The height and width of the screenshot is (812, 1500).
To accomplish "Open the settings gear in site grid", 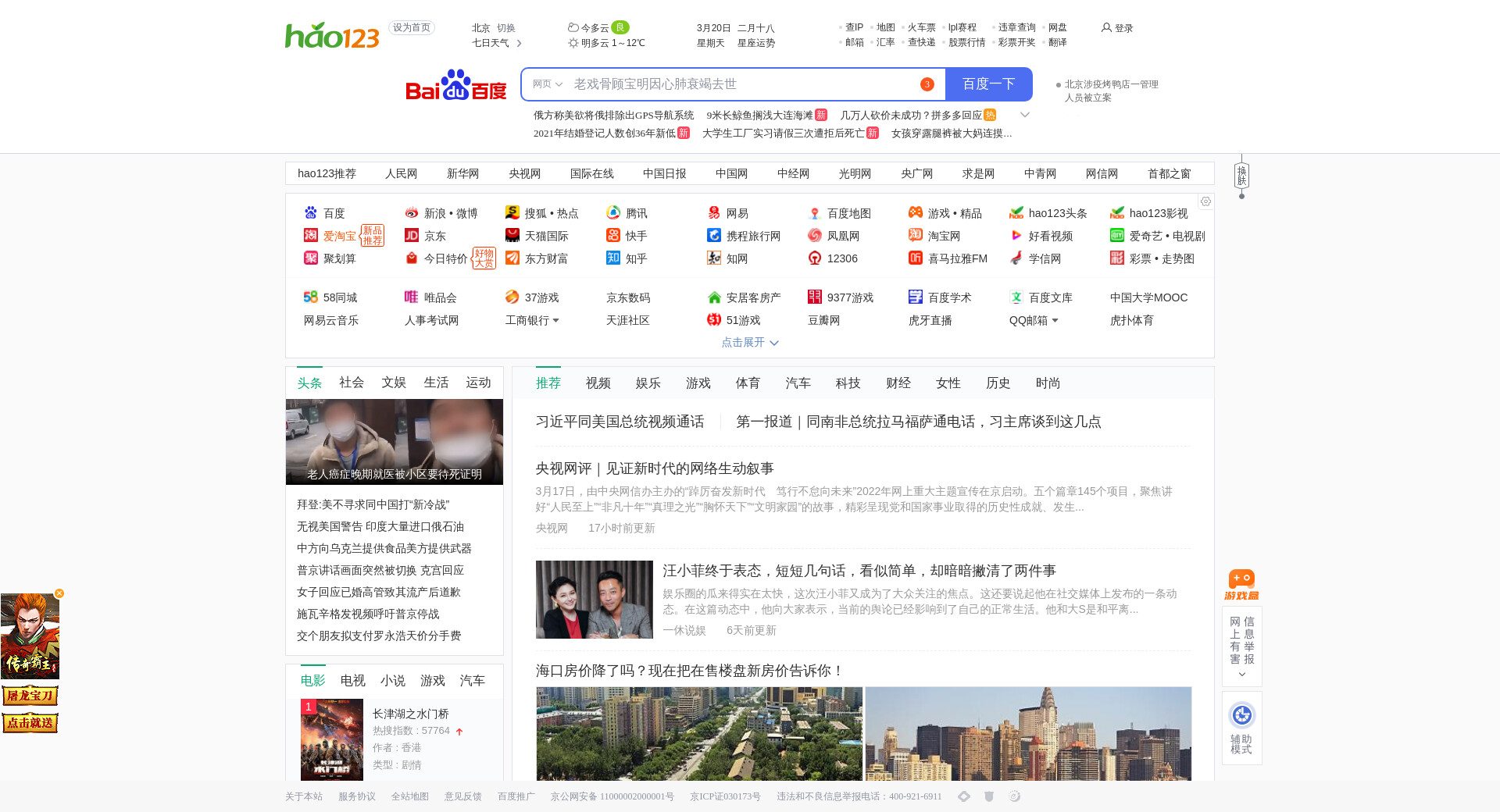I will coord(1205,201).
